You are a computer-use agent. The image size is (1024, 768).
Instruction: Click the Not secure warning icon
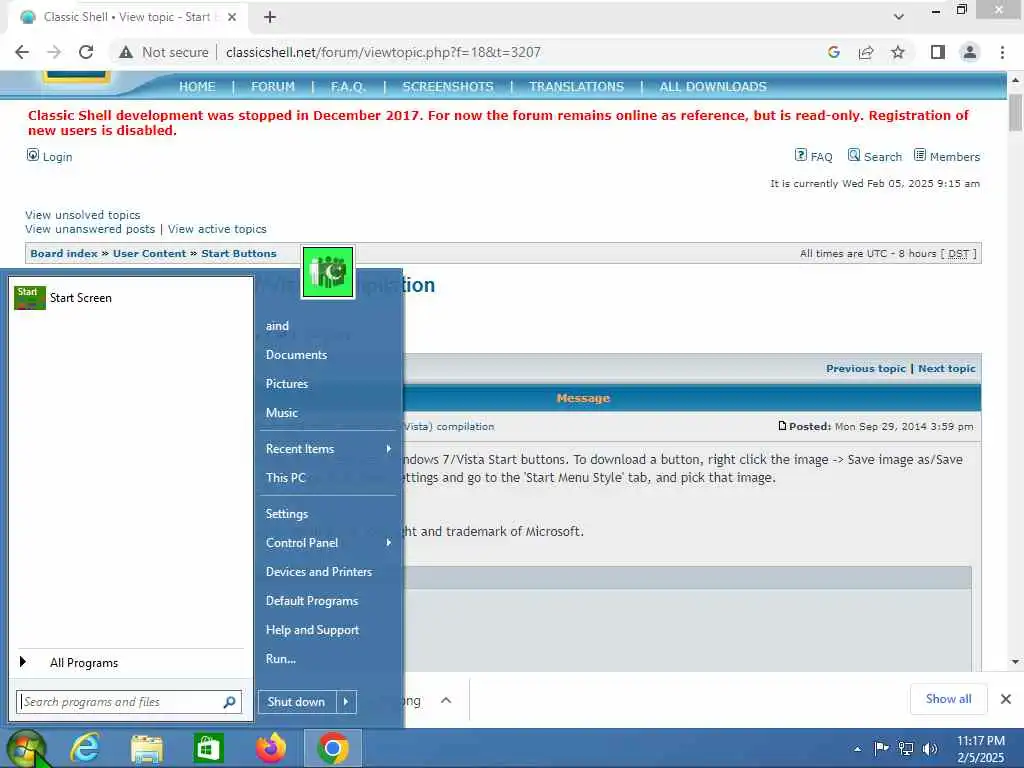pyautogui.click(x=126, y=52)
